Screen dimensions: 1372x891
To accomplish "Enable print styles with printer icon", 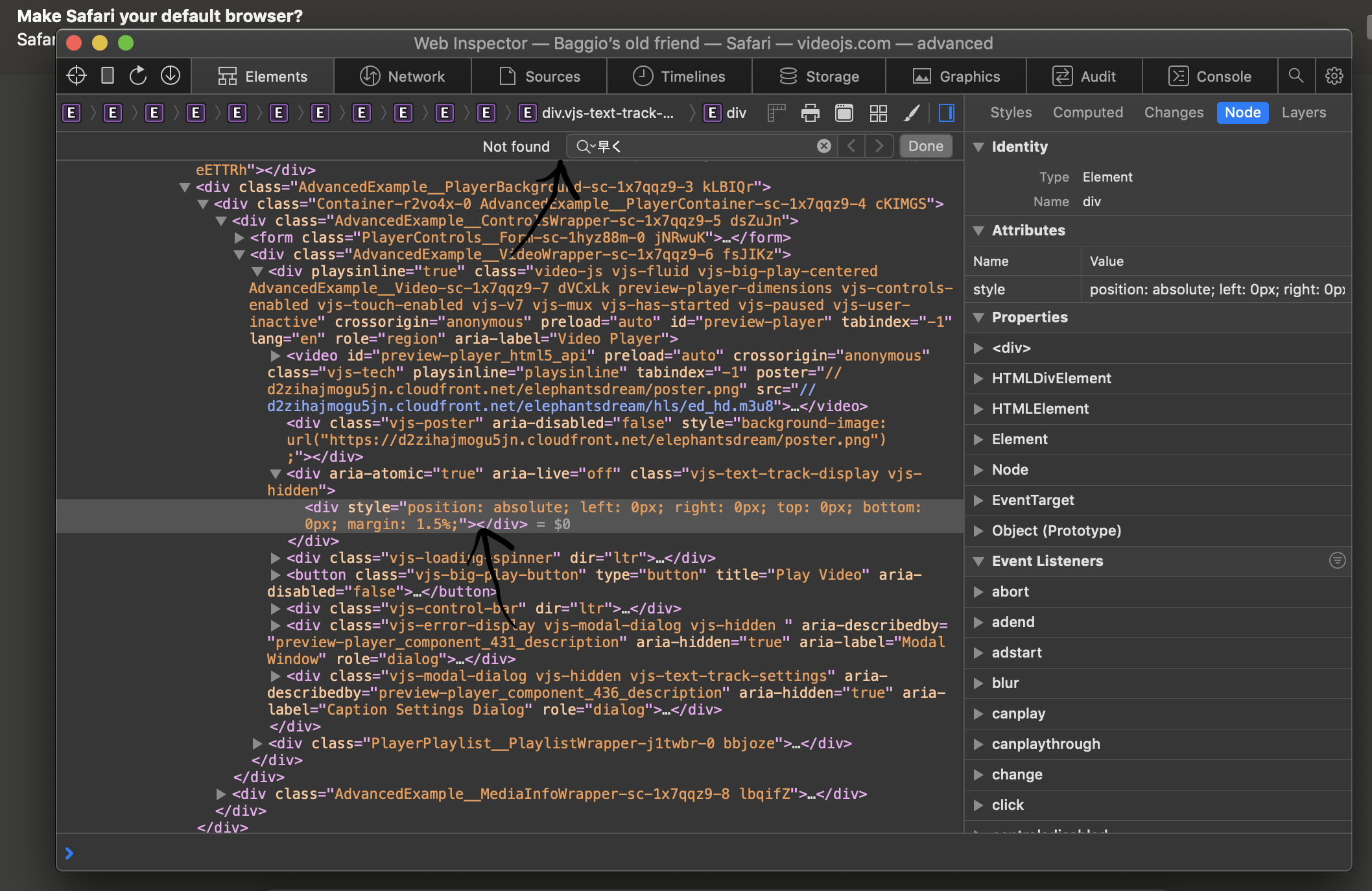I will [810, 113].
